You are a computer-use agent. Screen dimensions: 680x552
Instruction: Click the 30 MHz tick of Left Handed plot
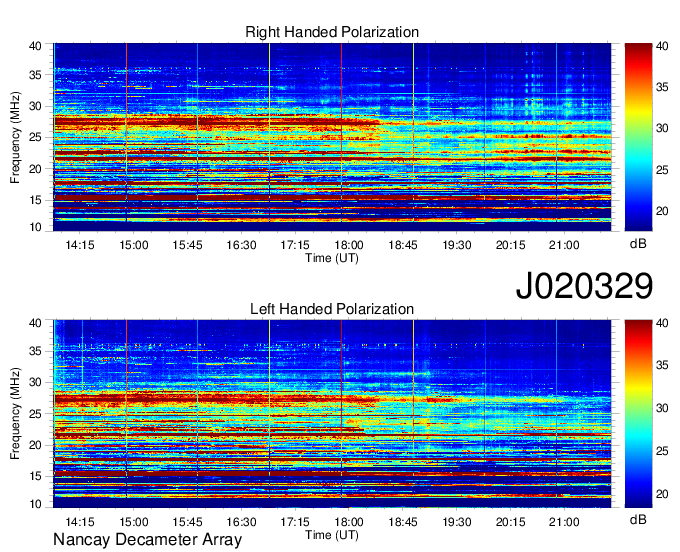[x=35, y=382]
